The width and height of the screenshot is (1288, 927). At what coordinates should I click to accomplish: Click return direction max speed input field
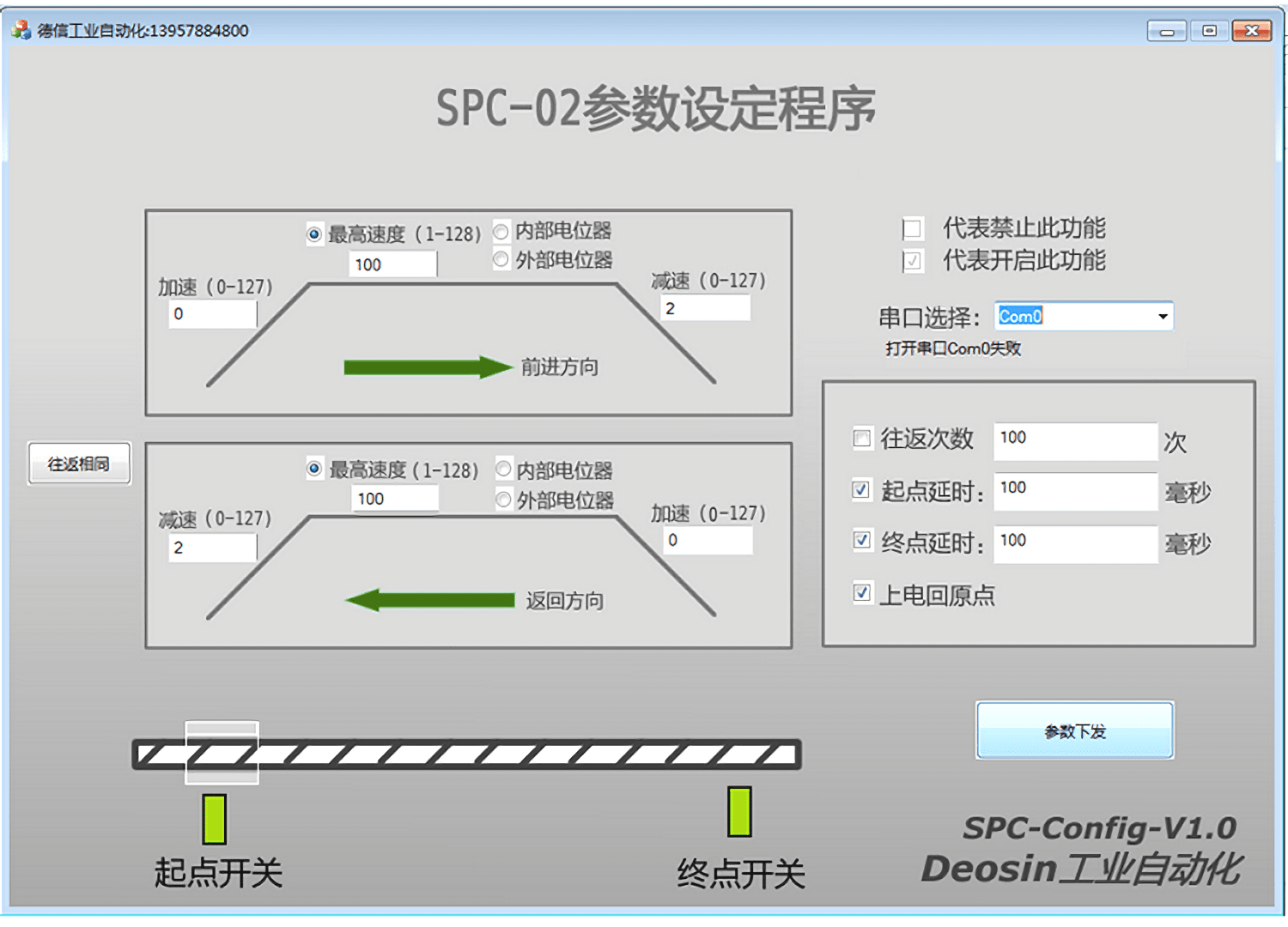coord(395,499)
